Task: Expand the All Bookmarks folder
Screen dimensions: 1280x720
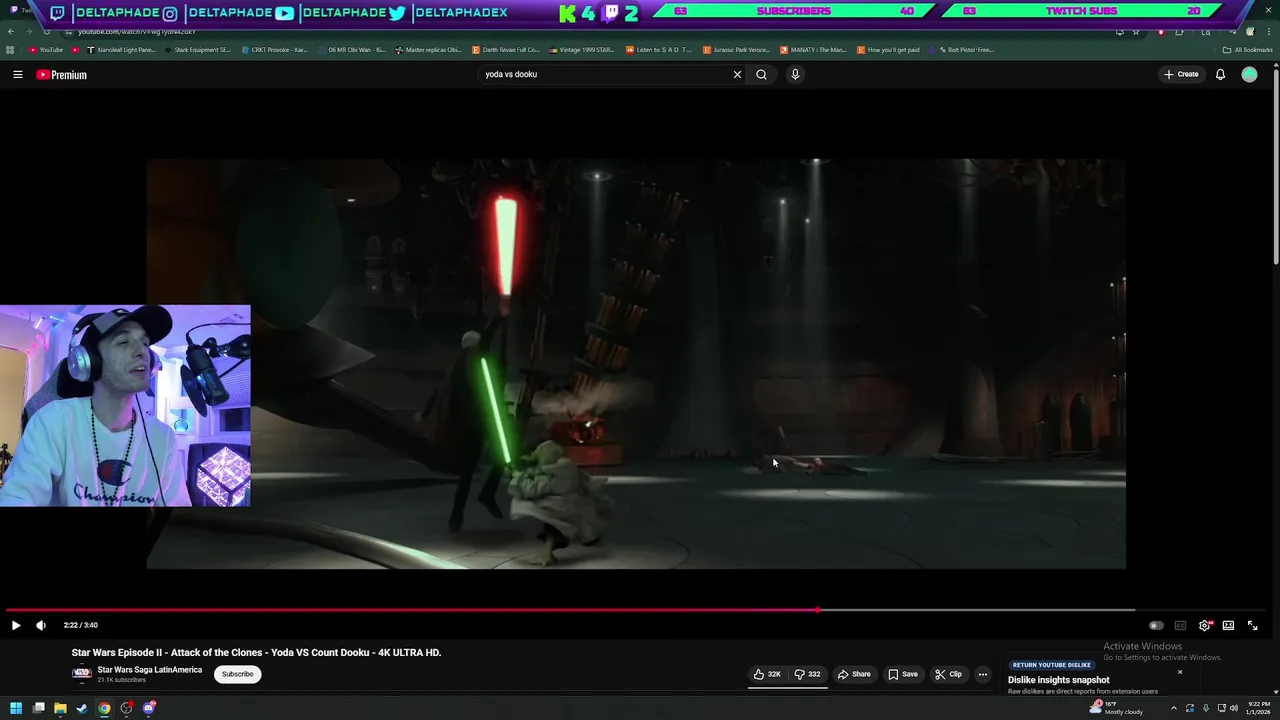Action: coord(1247,50)
